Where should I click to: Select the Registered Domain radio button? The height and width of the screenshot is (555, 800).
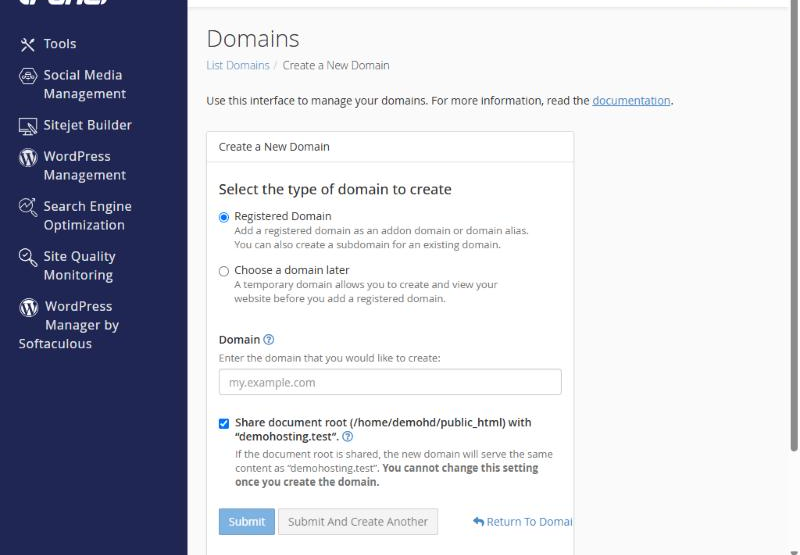point(223,217)
